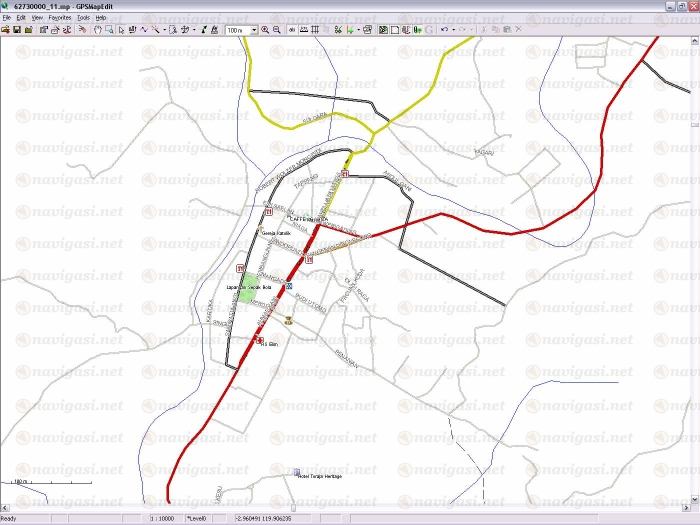Click the Undo arrow icon
700x525 pixels.
pos(444,30)
